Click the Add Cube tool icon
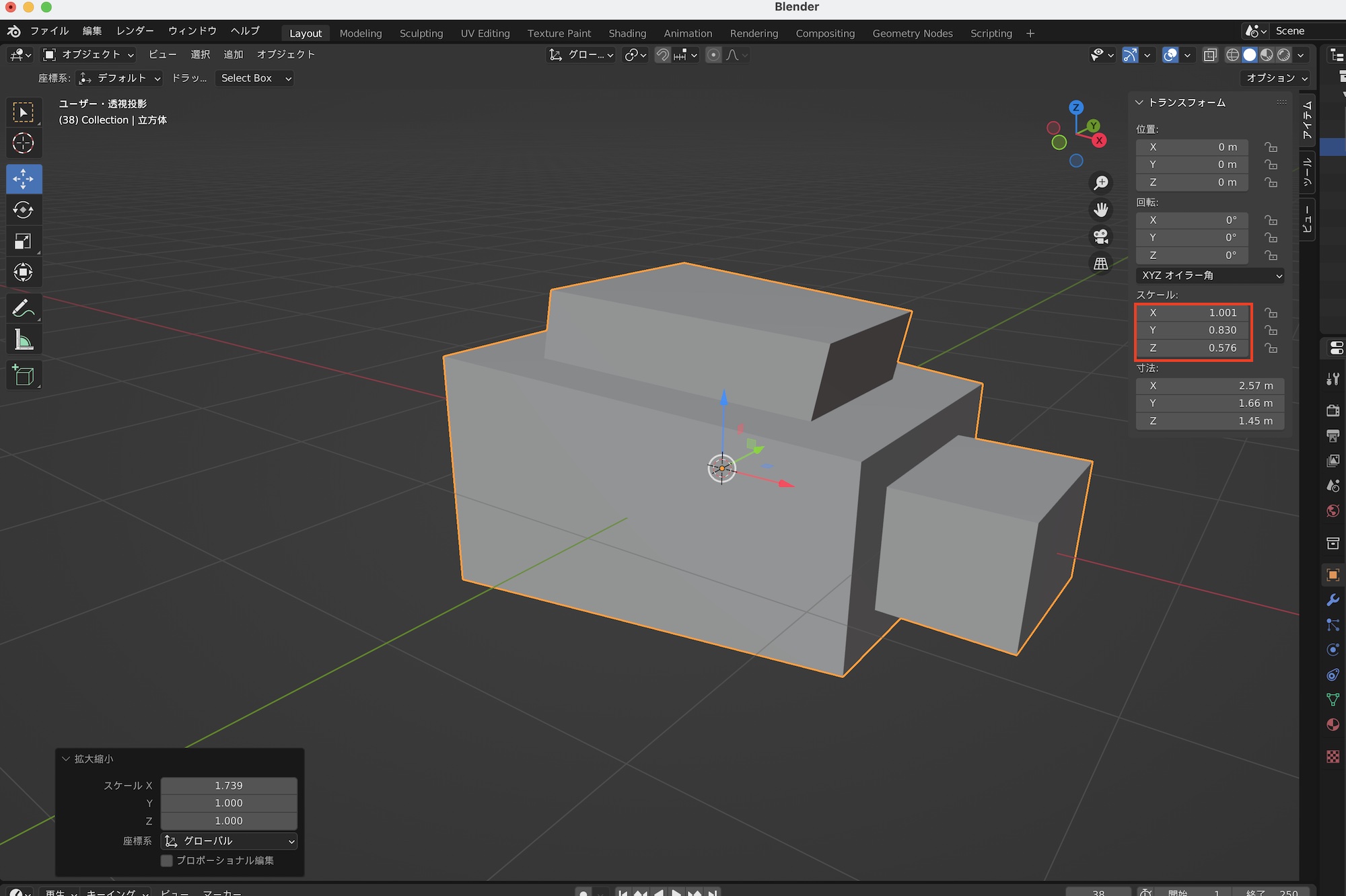 click(x=23, y=375)
